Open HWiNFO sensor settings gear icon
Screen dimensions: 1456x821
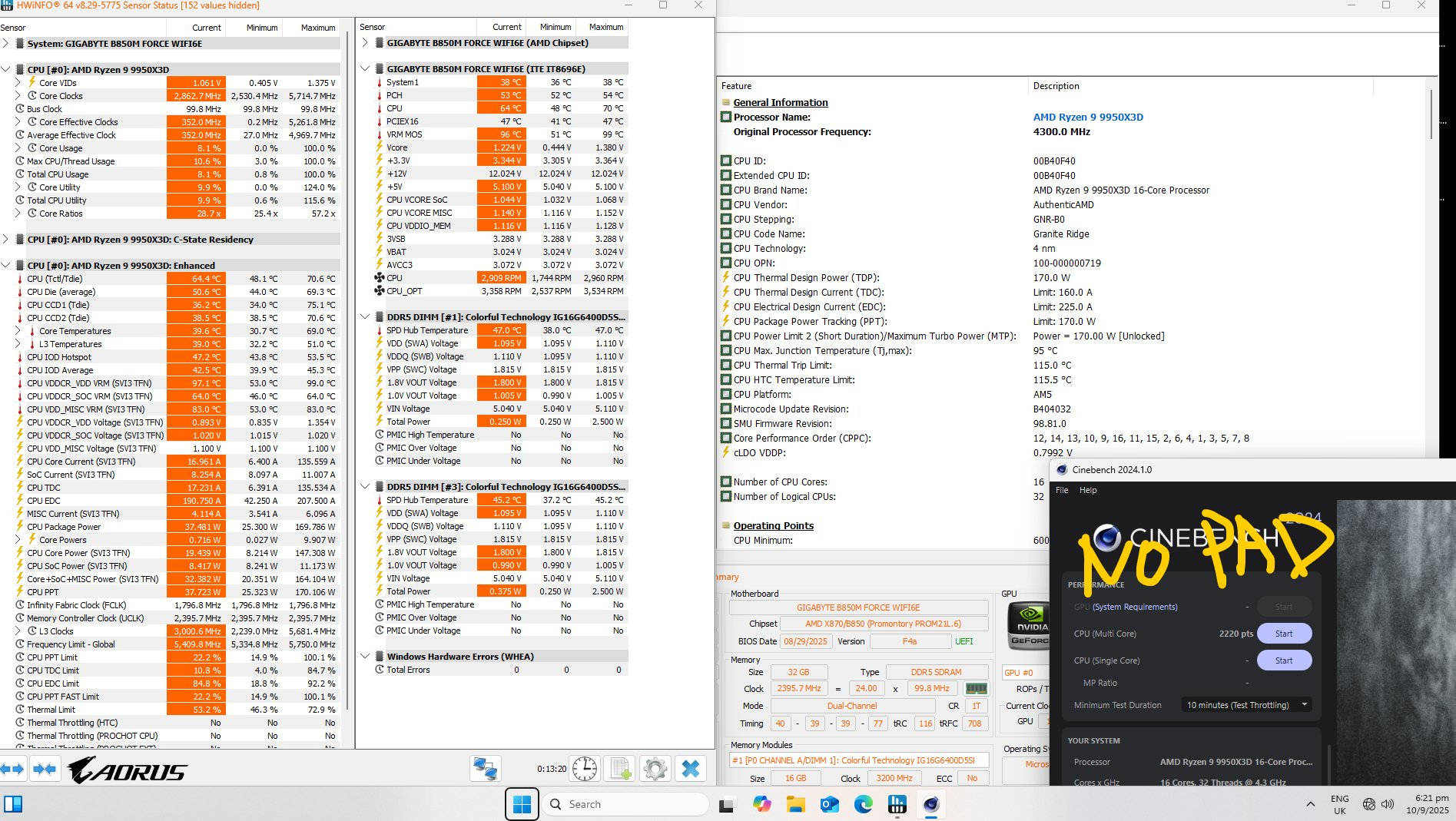pos(655,769)
